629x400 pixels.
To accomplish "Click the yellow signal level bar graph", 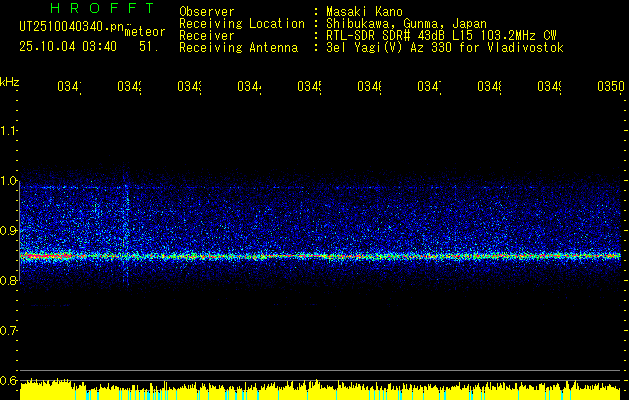I will [320, 390].
